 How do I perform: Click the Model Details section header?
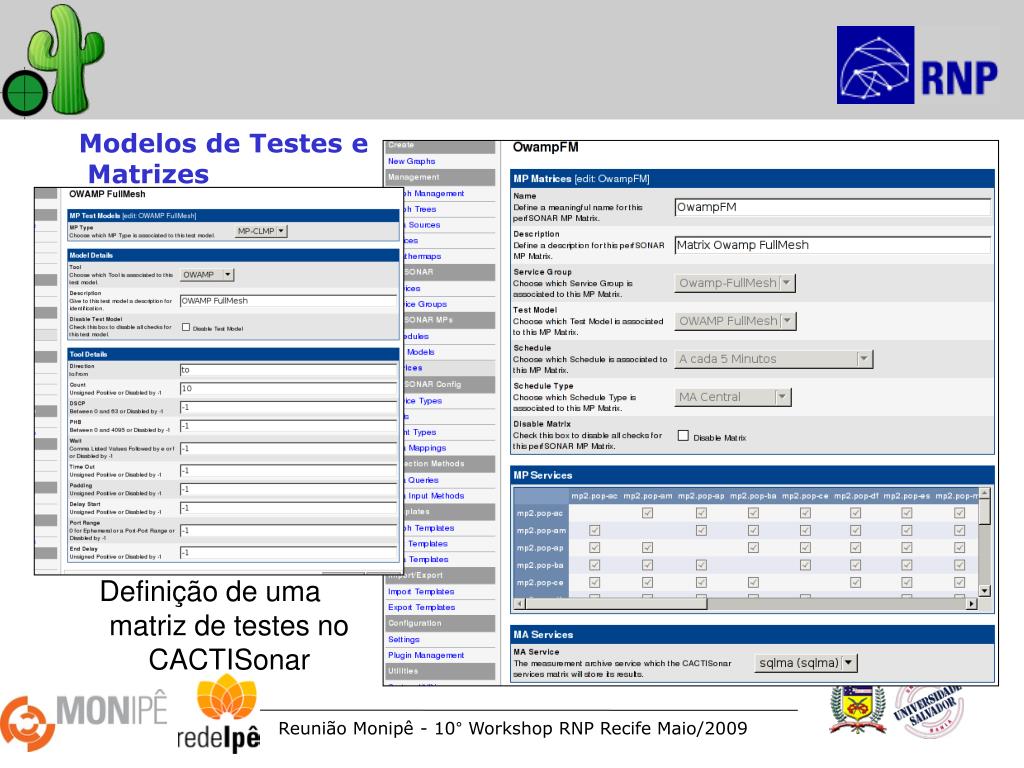click(233, 255)
